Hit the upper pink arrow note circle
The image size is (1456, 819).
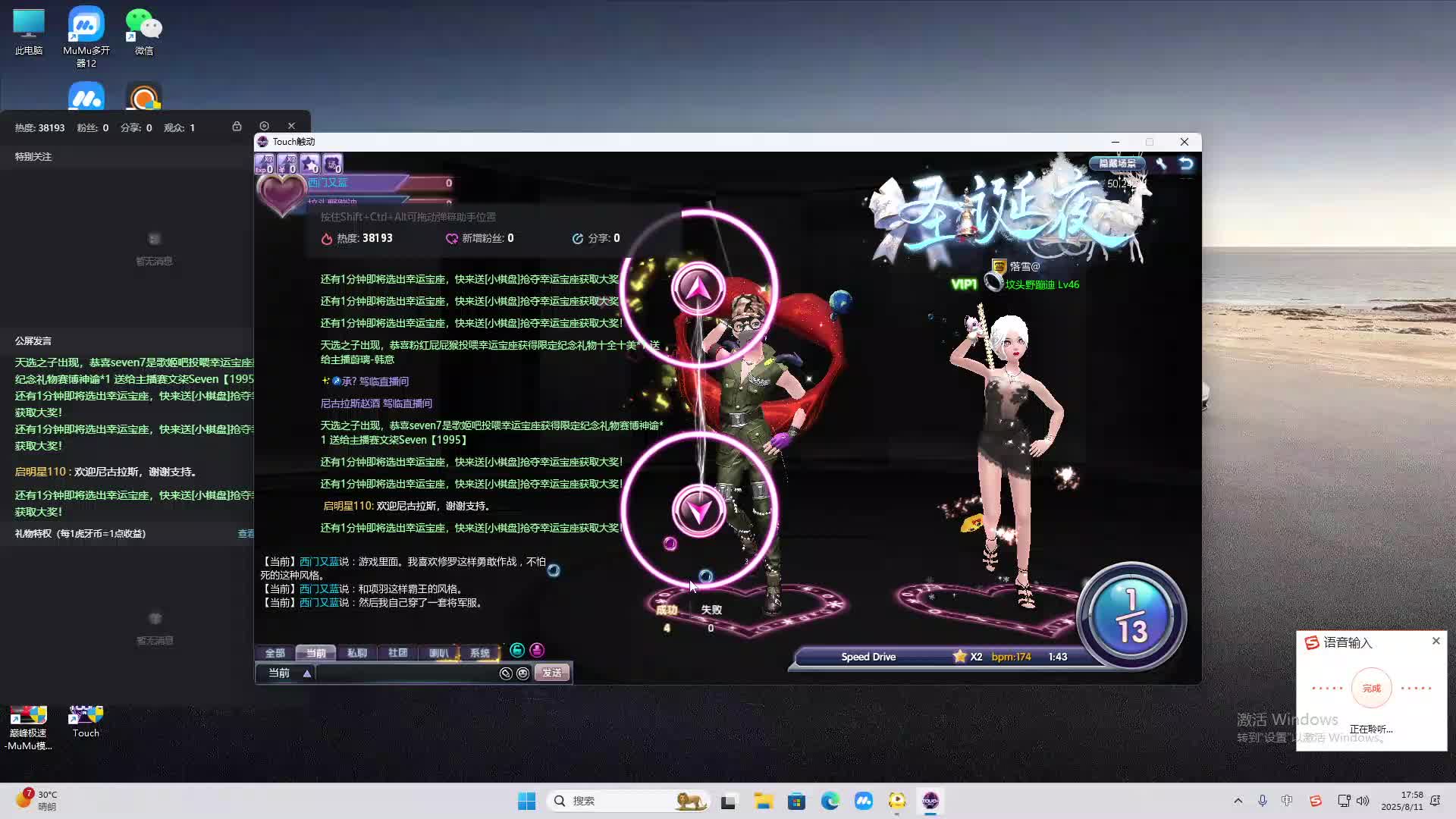point(698,289)
